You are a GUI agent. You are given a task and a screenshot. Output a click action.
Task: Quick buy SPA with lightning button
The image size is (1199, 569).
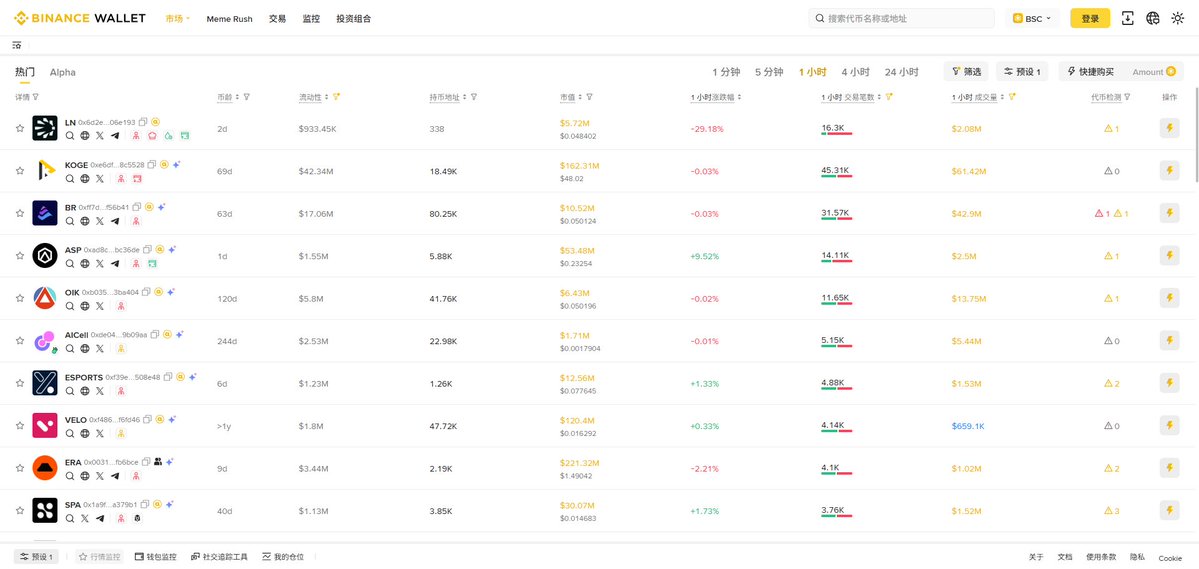pos(1169,510)
